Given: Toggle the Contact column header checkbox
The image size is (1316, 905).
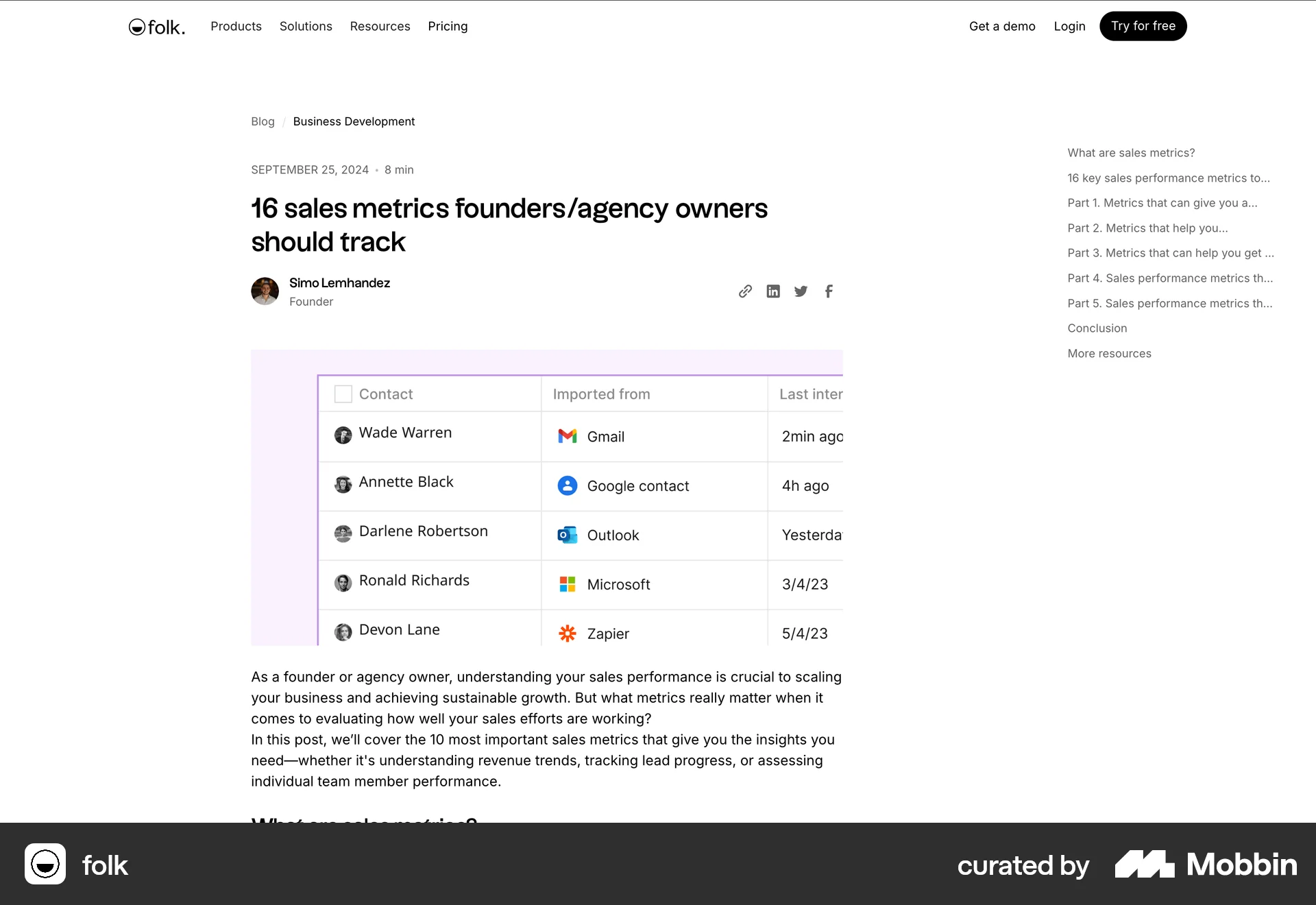Looking at the screenshot, I should 343,394.
